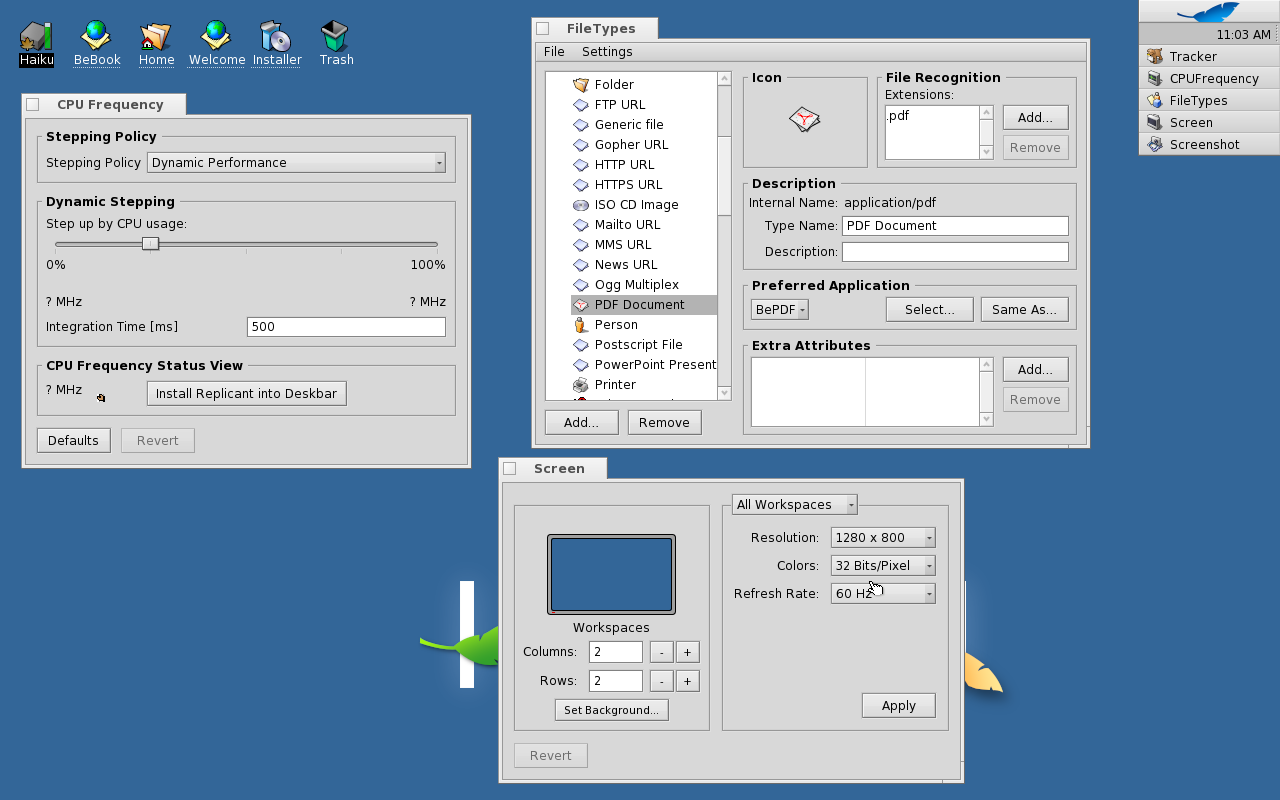The width and height of the screenshot is (1280, 800).
Task: Click Add button next to Extensions
Action: coord(1035,118)
